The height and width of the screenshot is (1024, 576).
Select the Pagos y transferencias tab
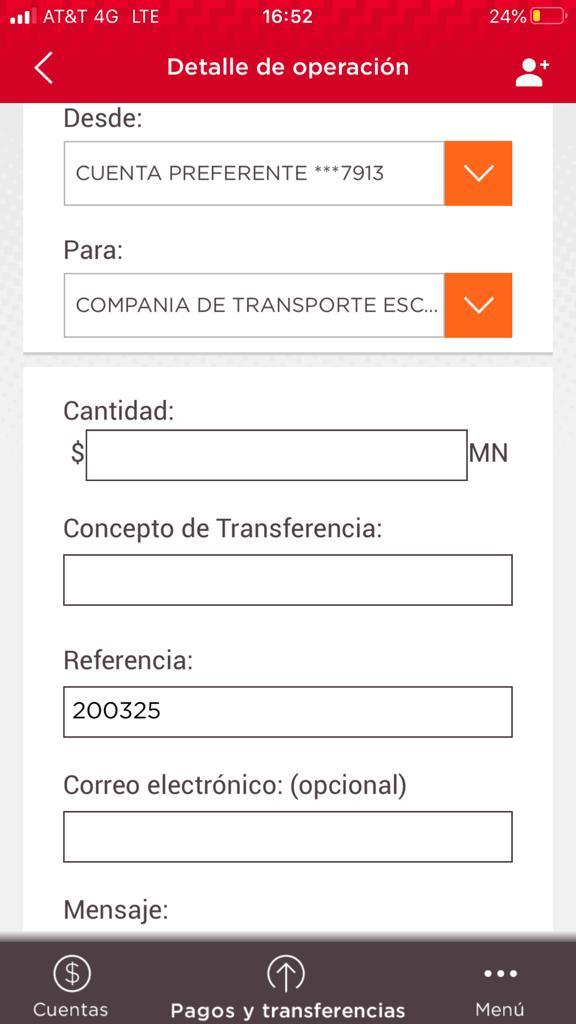287,990
